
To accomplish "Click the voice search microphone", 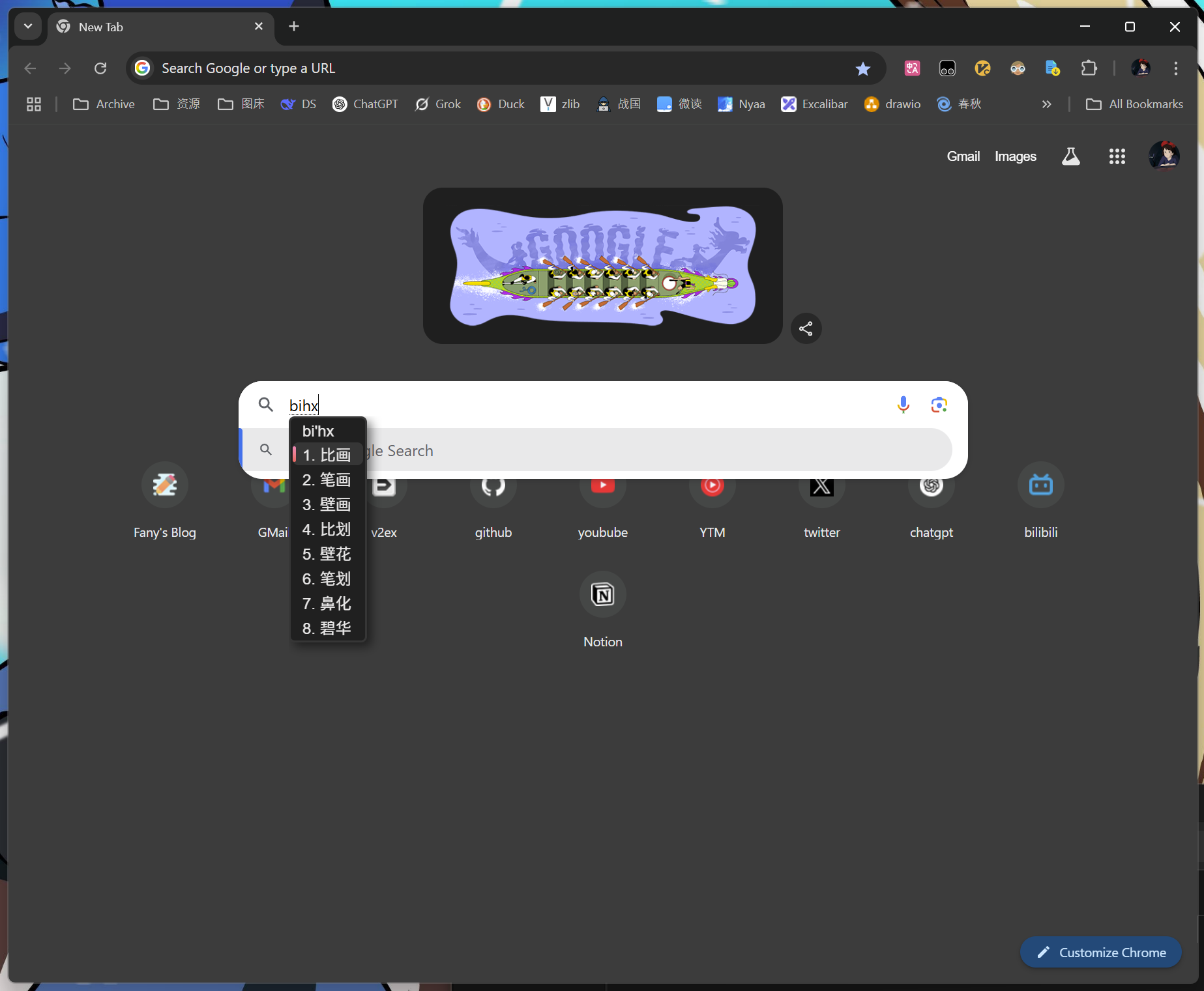I will pyautogui.click(x=903, y=405).
